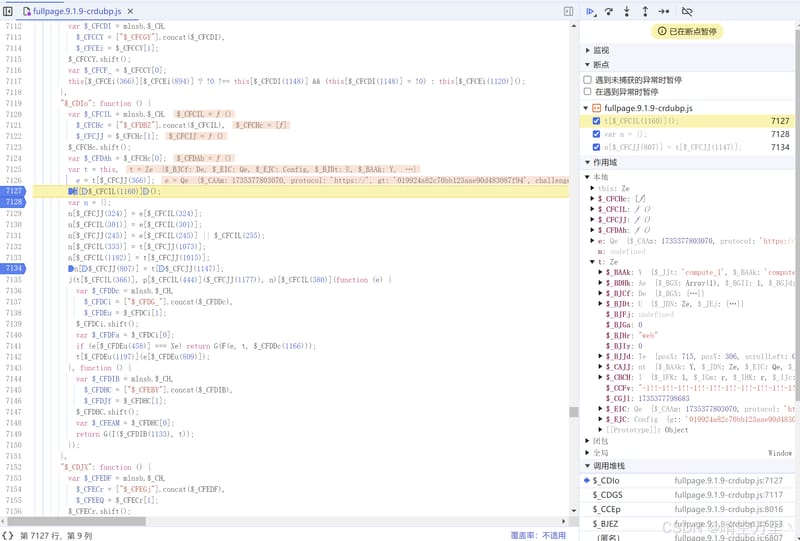Click the $_BJHr 'web' property value
This screenshot has height=541, width=800.
(648, 335)
